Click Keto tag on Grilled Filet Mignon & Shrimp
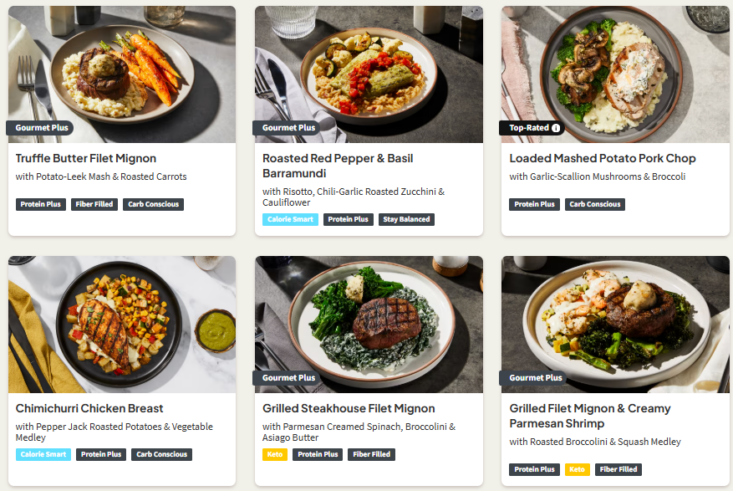The image size is (733, 491). 577,469
